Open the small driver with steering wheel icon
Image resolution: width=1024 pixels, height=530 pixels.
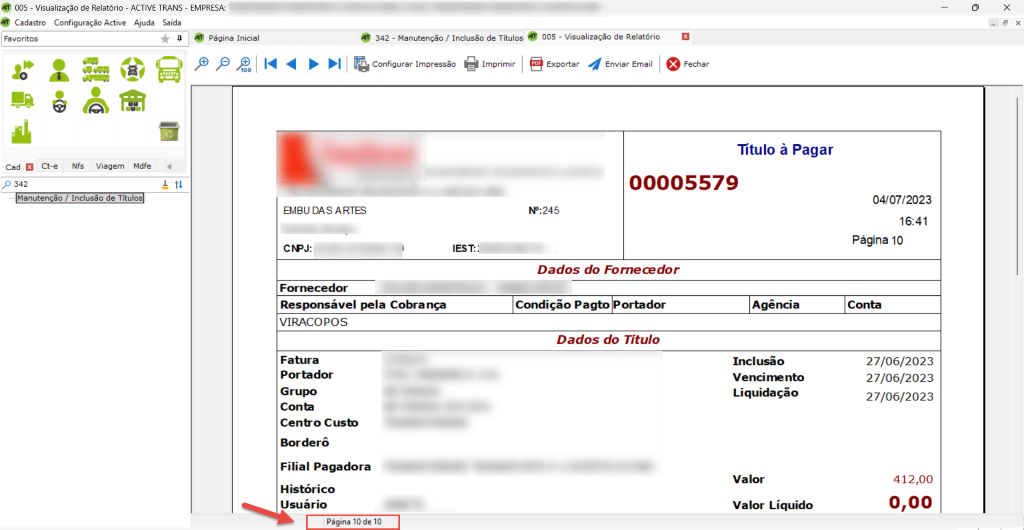(59, 101)
